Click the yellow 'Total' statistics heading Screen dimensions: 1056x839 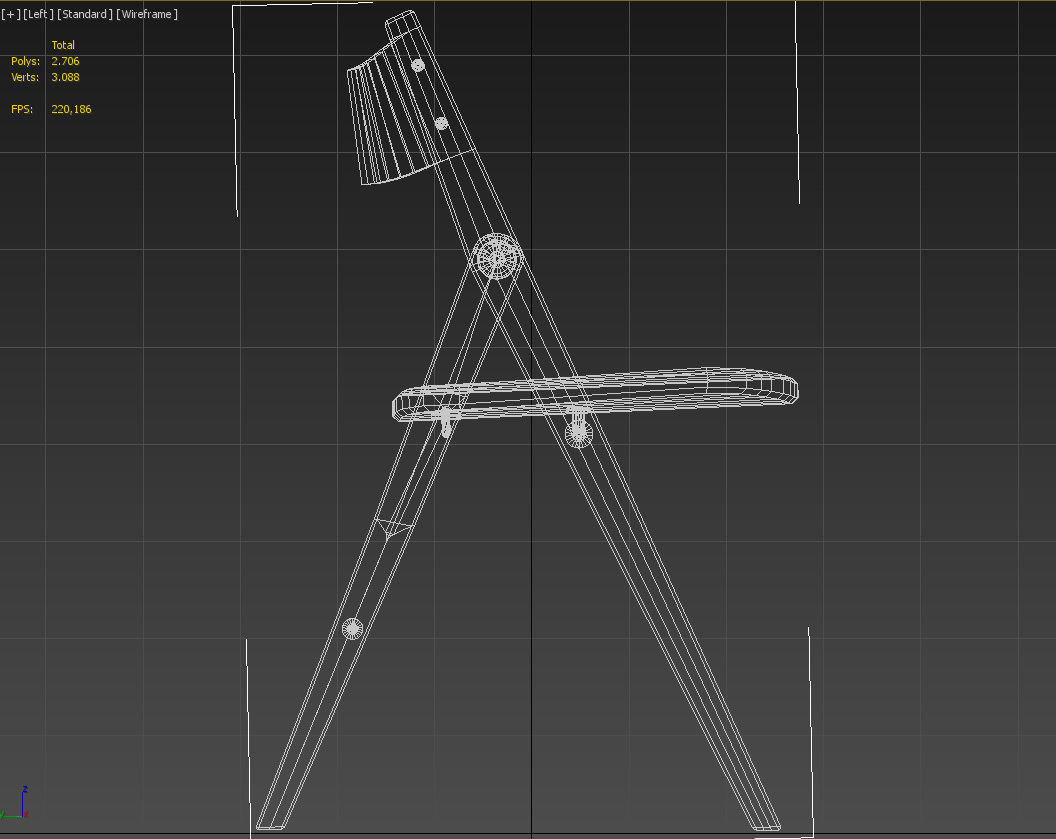(63, 45)
